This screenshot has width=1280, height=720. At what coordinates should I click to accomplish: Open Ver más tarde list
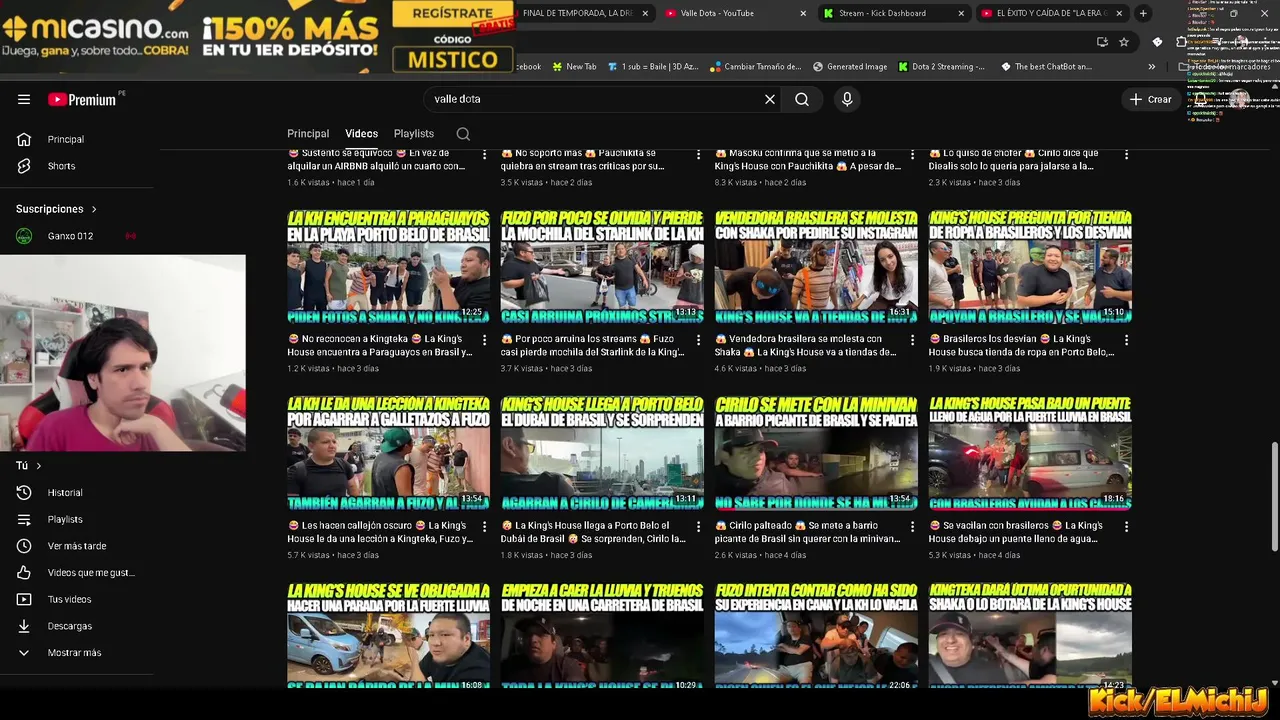(x=76, y=546)
